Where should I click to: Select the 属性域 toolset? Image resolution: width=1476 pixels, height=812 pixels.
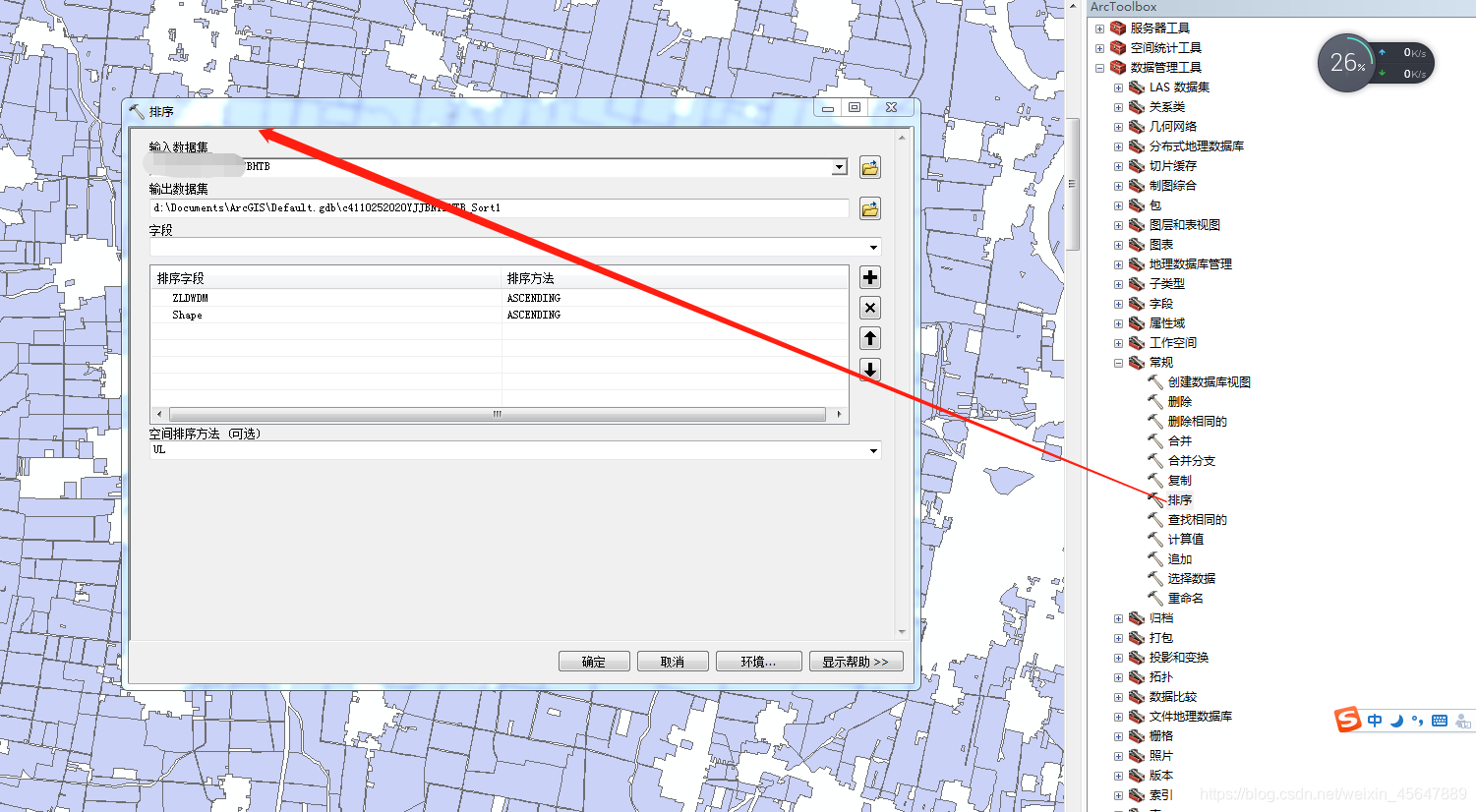click(x=1167, y=323)
